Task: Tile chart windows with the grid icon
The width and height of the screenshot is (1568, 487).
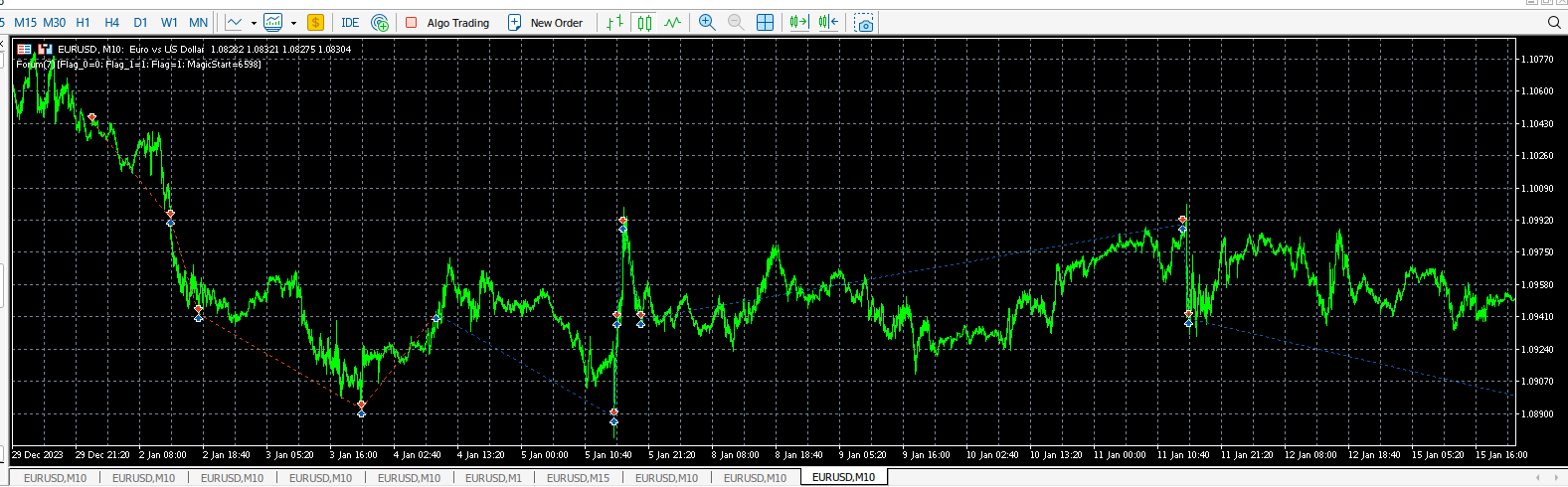Action: point(765,22)
